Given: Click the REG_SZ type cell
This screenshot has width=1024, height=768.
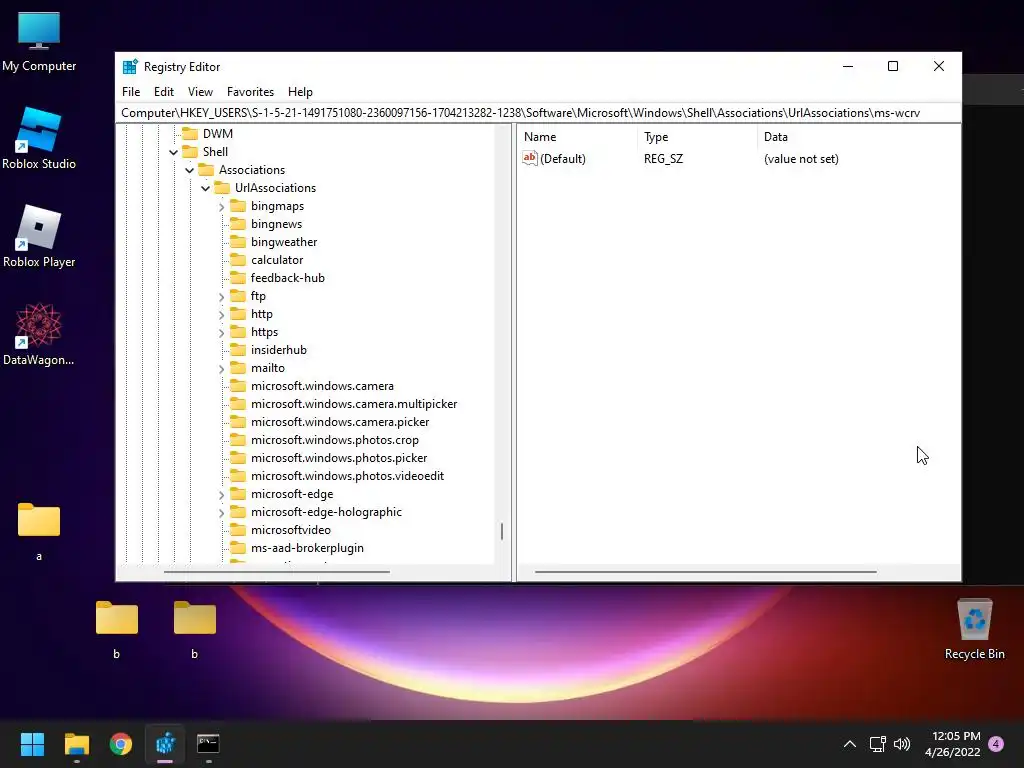Looking at the screenshot, I should 664,159.
